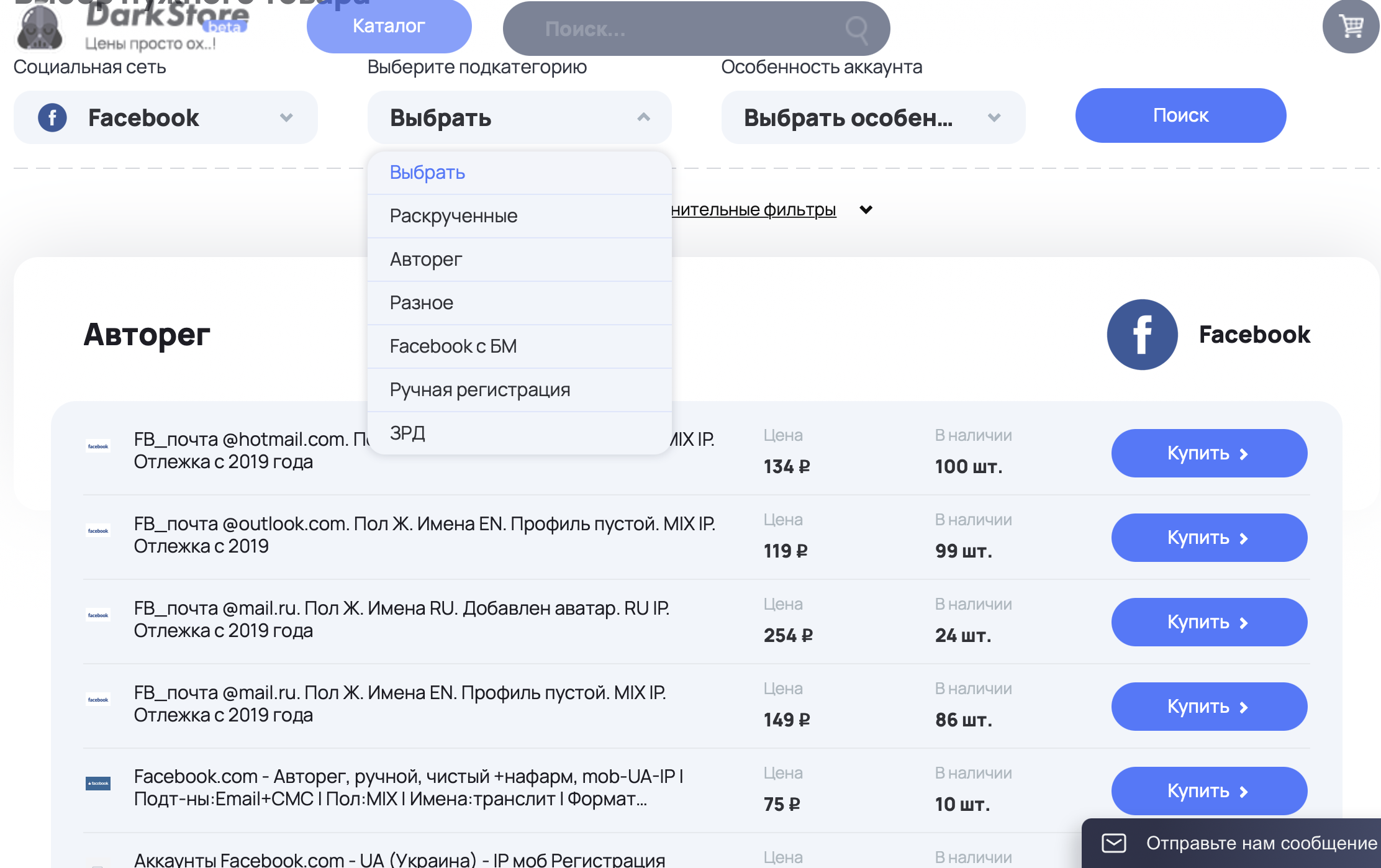Open the Facebook social network dropdown
The image size is (1381, 868).
click(165, 117)
